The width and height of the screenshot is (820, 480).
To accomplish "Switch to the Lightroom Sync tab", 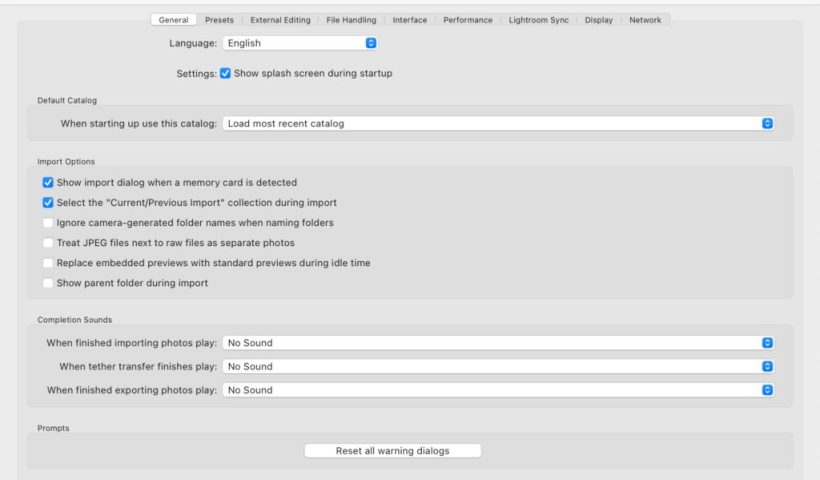I will pos(538,20).
